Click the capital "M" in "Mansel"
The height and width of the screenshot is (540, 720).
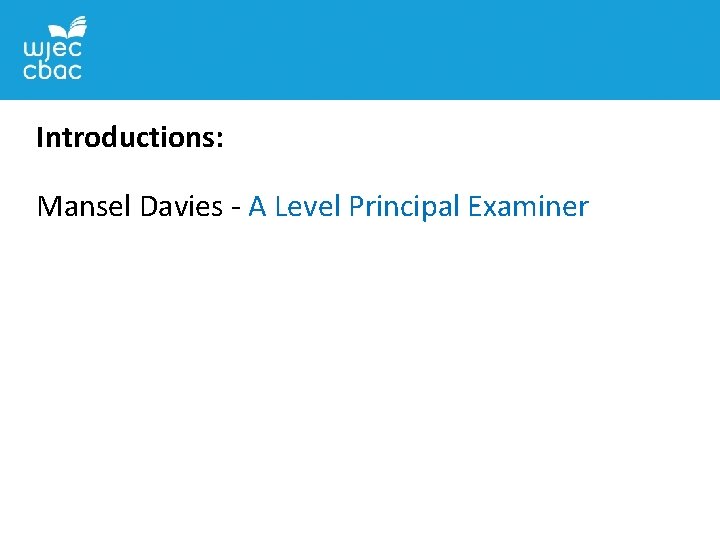coord(47,207)
